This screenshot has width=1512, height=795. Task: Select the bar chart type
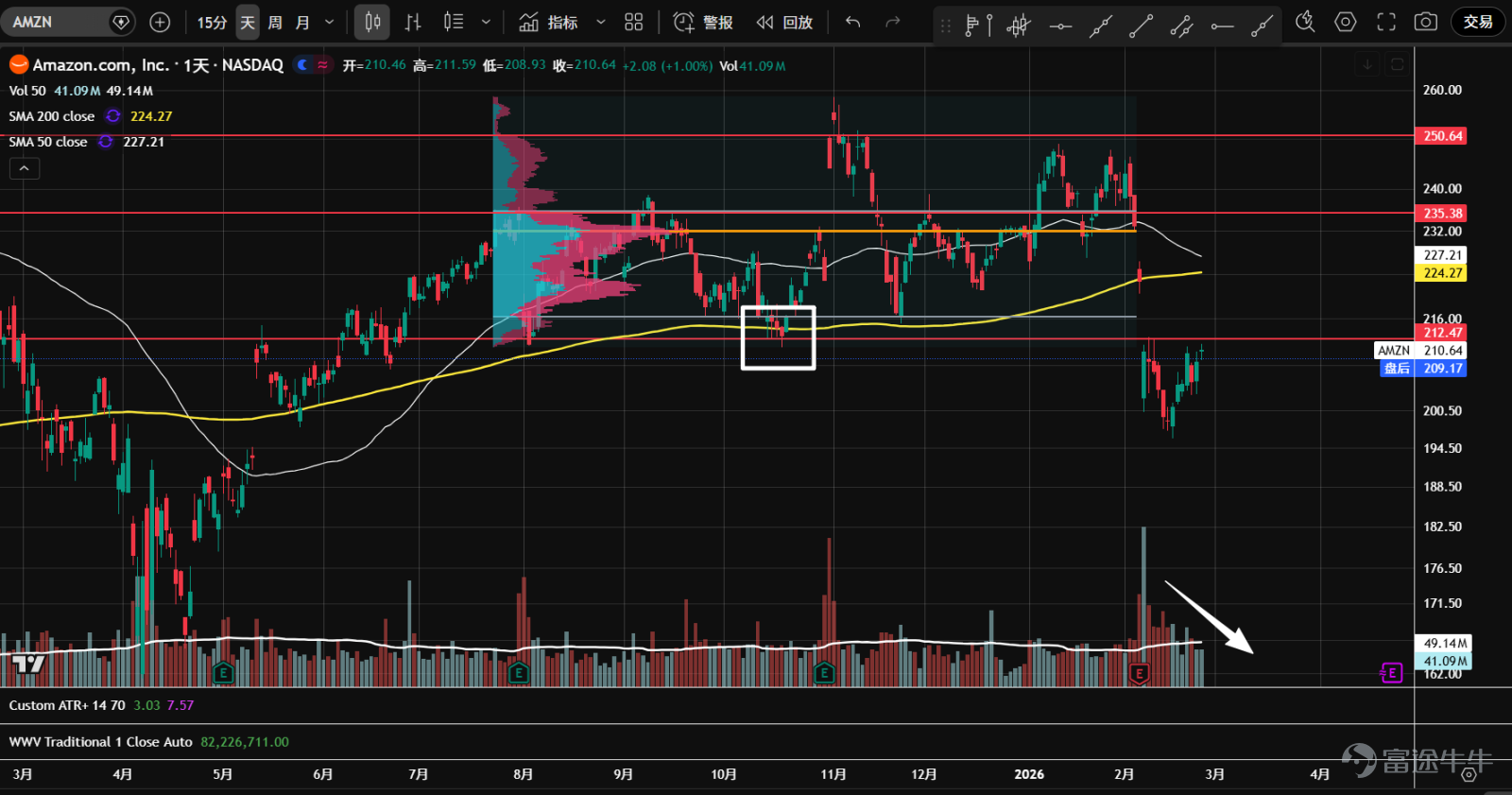coord(413,22)
